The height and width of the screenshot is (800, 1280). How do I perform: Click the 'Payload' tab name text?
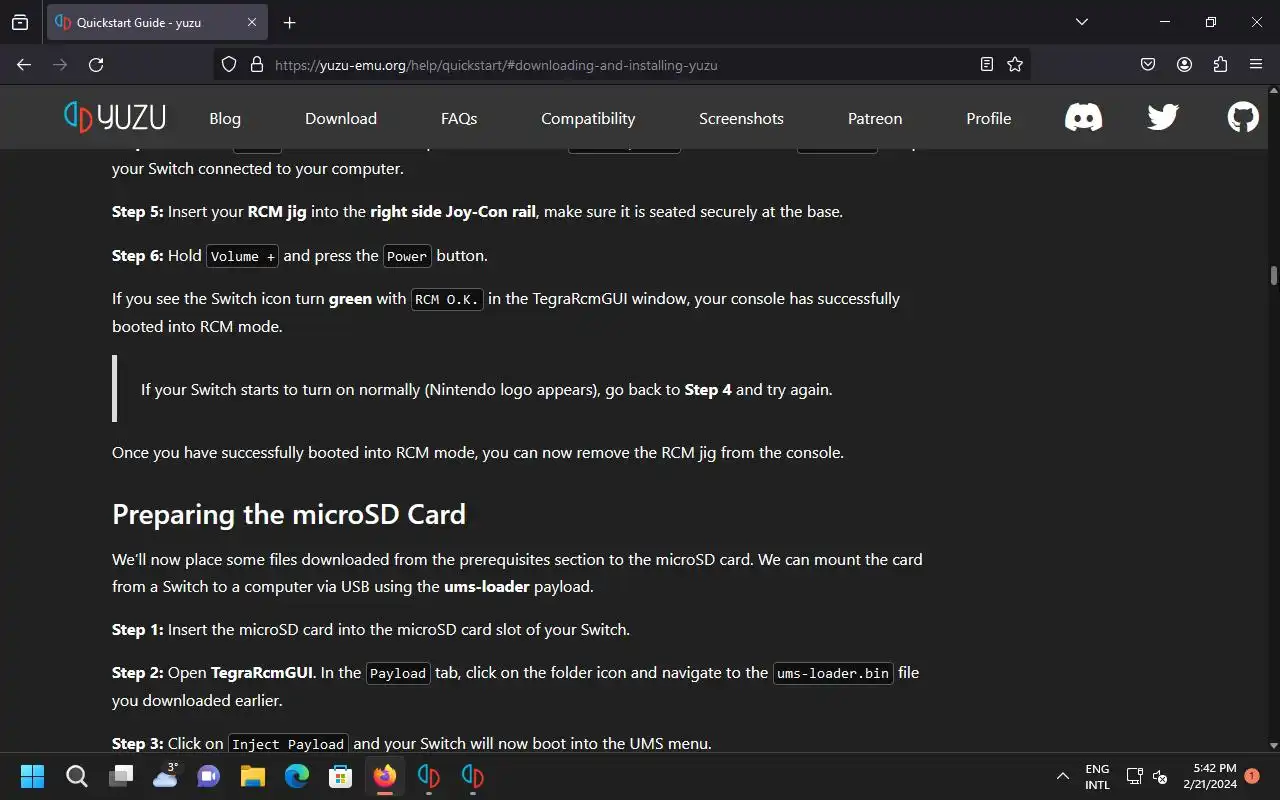(x=398, y=673)
